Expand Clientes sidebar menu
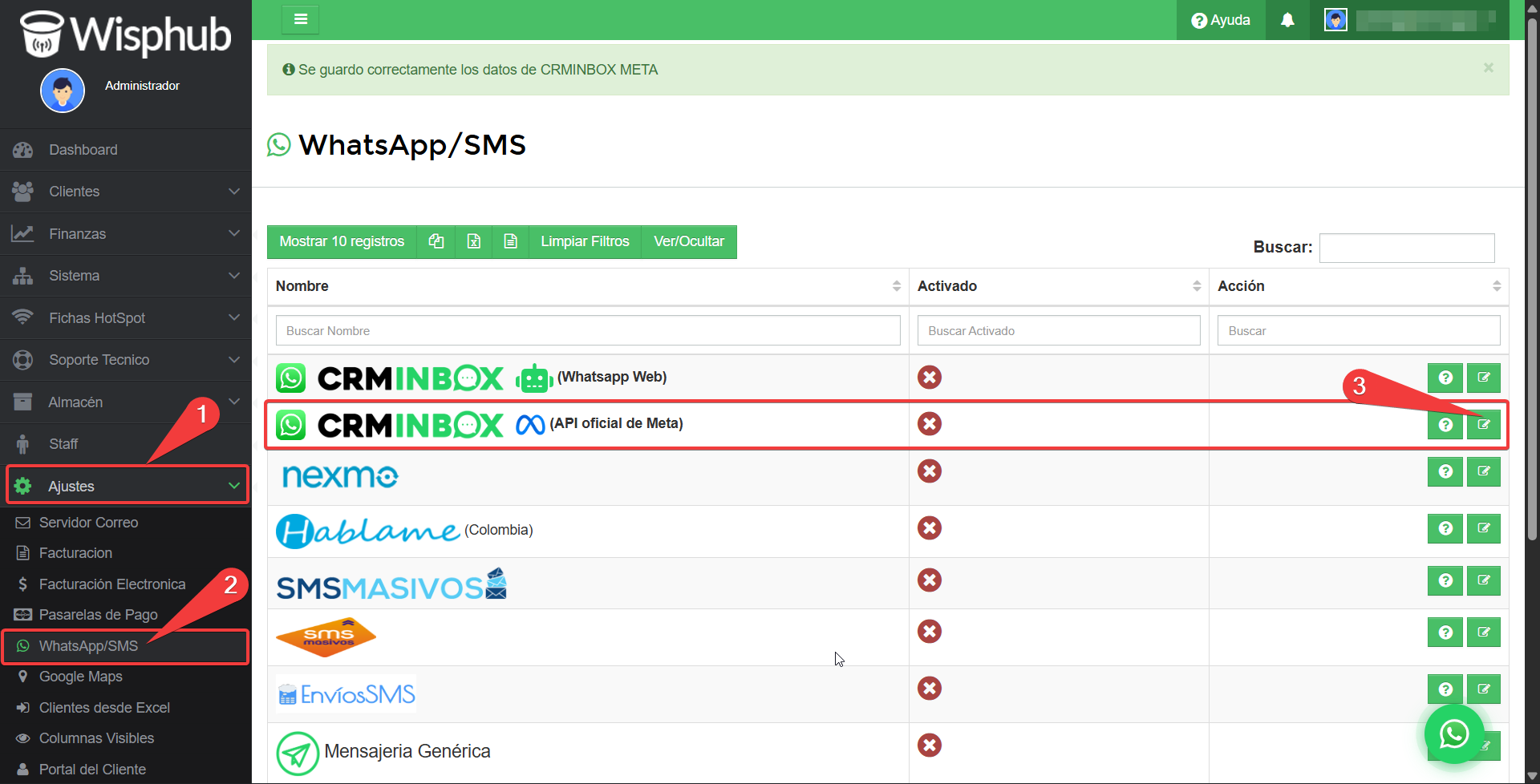This screenshot has width=1540, height=784. coord(126,192)
